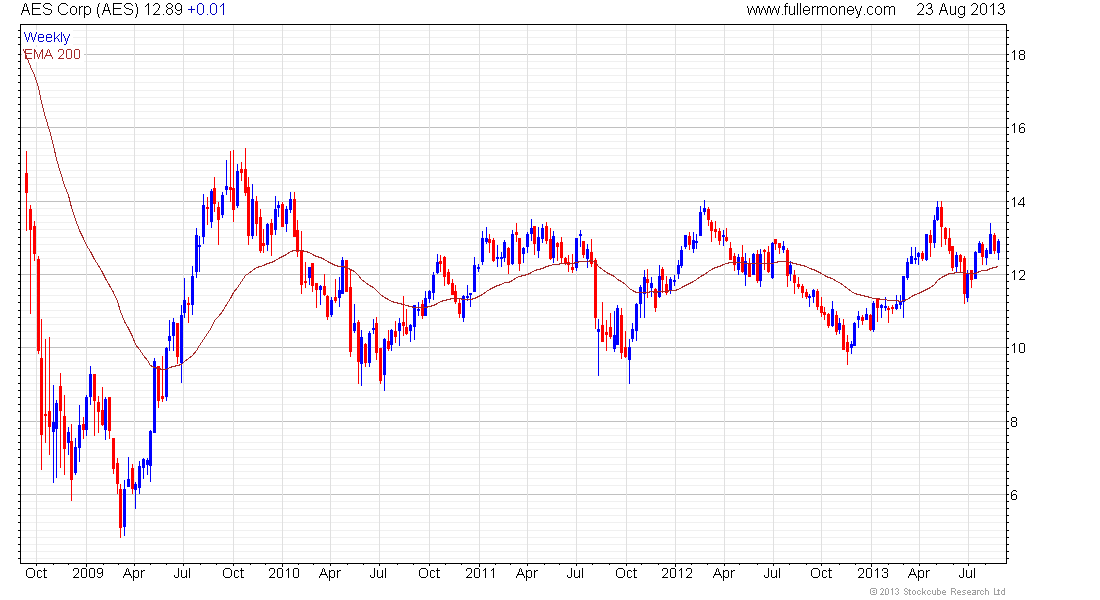Click the AES Corp (AES) chart title
1100x600 pixels.
click(80, 10)
